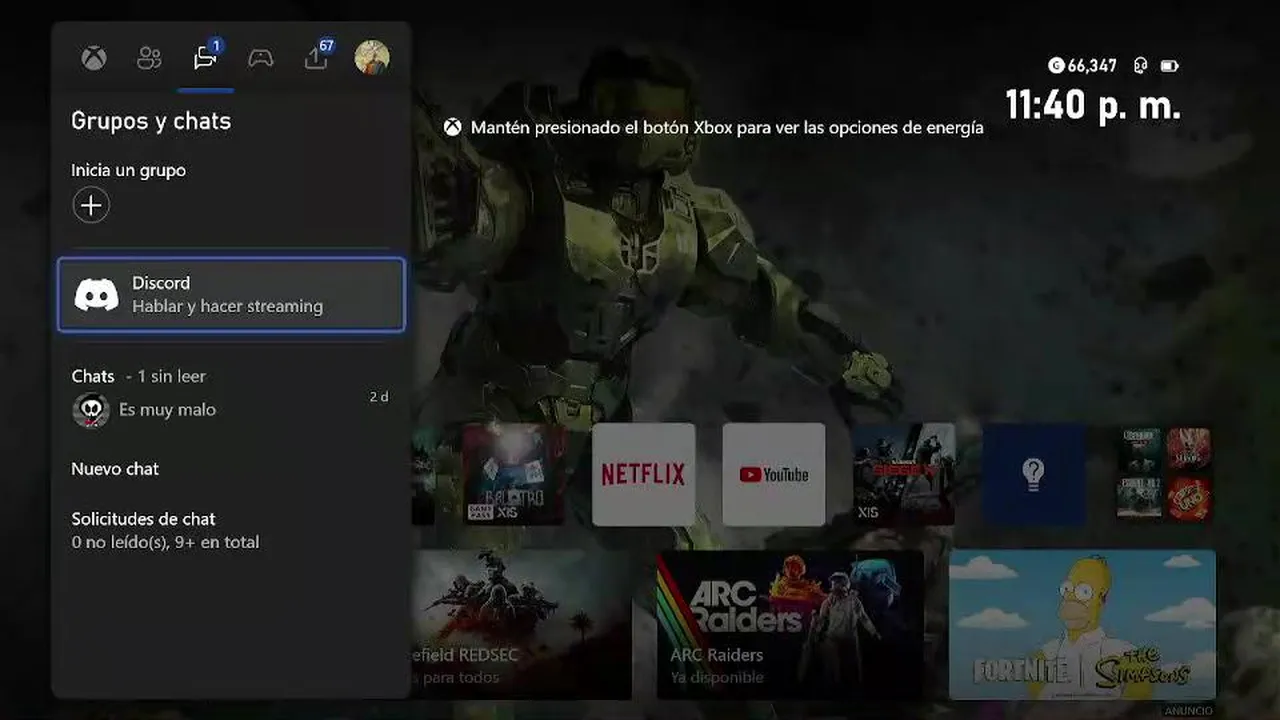Open the Fortnite Simpsons ad card
The width and height of the screenshot is (1280, 720).
pos(1083,624)
